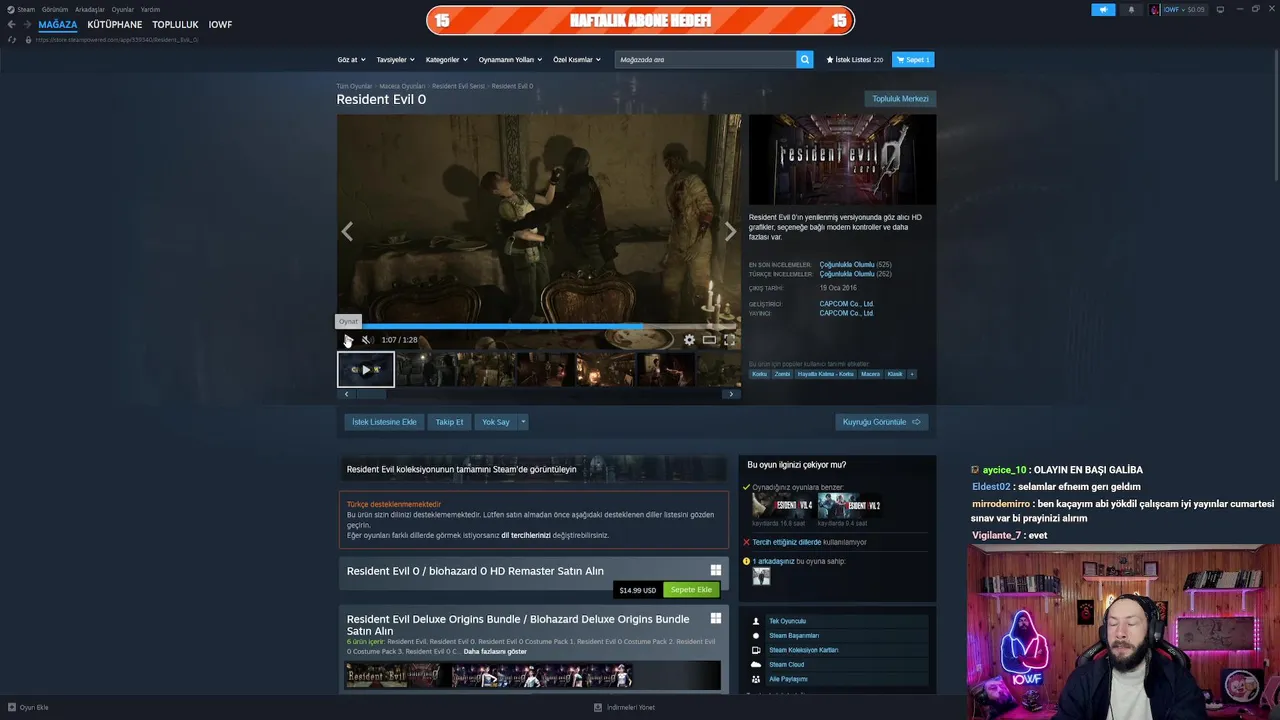Enter fullscreen for the trailer video
1280x720 pixels.
pyautogui.click(x=729, y=340)
